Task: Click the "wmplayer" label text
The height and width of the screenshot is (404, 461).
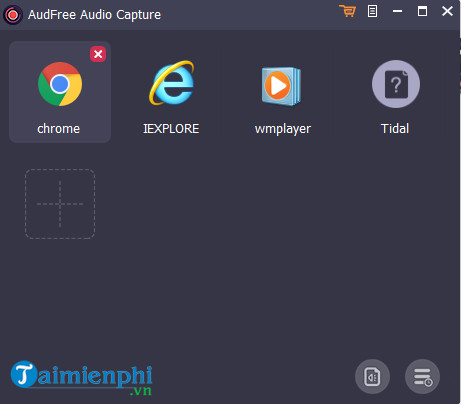Action: tap(283, 129)
